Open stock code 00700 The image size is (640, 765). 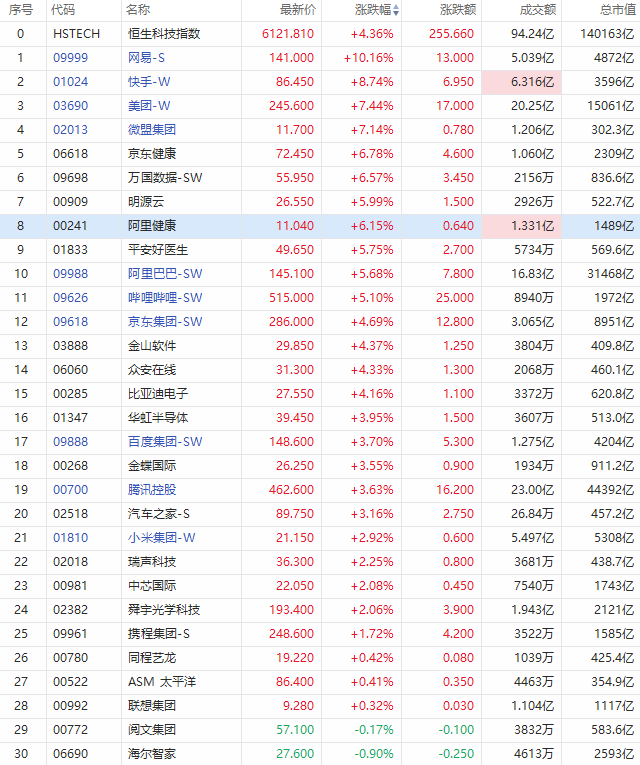click(70, 489)
